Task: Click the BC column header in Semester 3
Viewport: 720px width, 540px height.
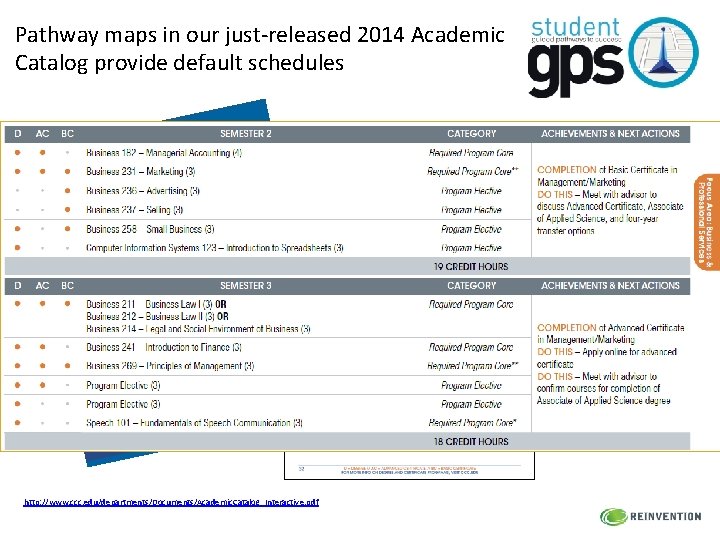Action: point(68,286)
